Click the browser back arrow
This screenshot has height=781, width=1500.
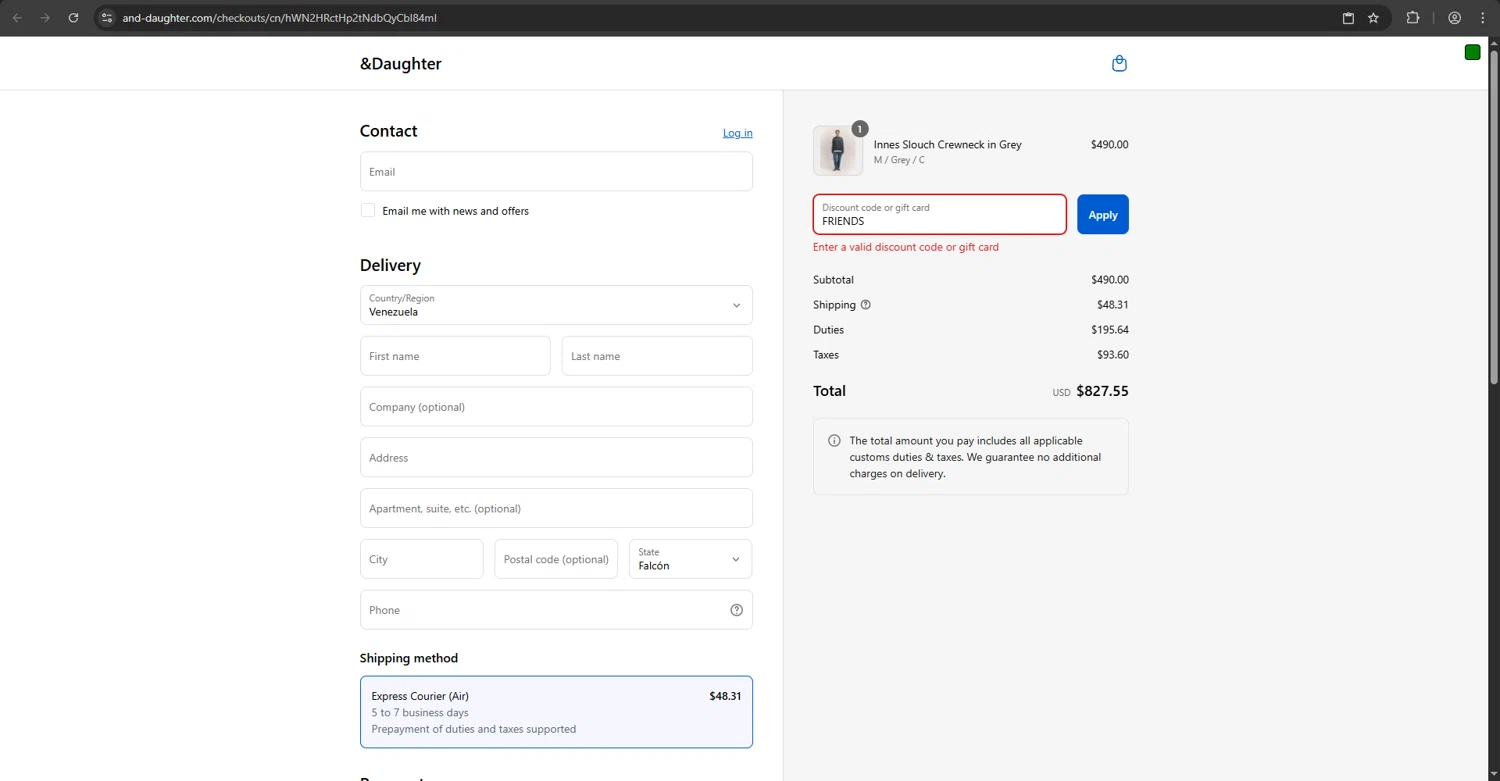17,18
